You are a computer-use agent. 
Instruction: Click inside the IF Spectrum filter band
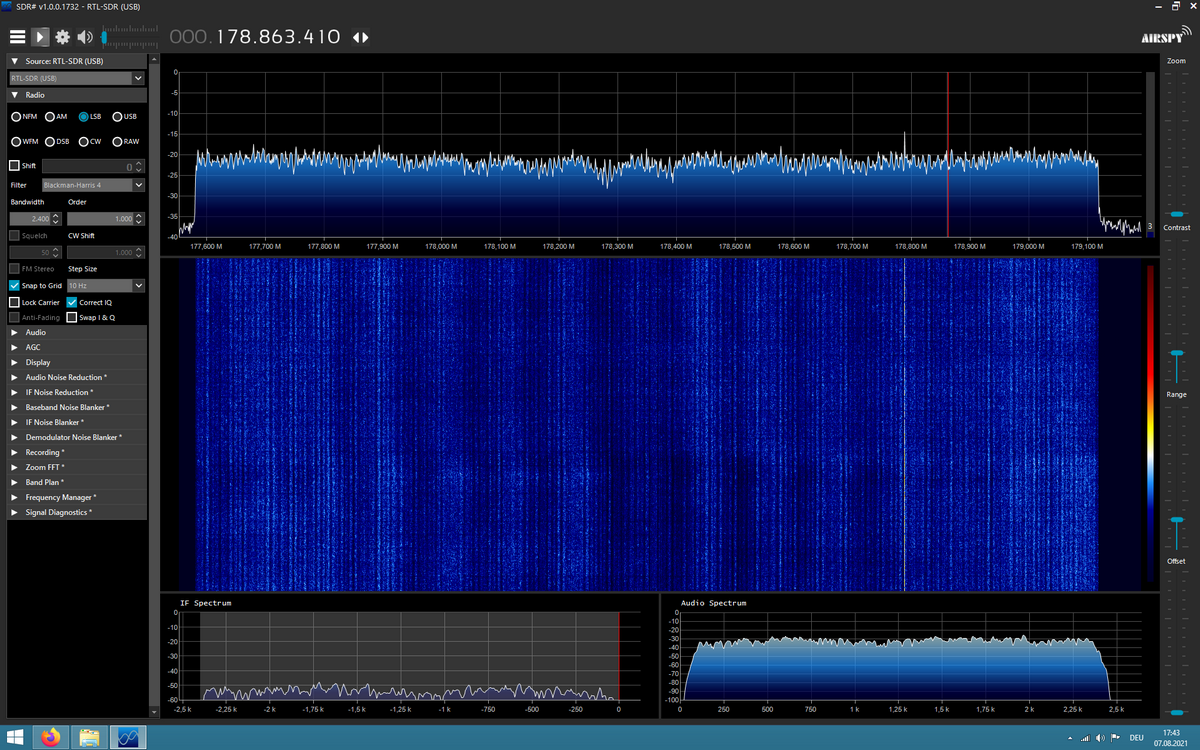[410, 655]
